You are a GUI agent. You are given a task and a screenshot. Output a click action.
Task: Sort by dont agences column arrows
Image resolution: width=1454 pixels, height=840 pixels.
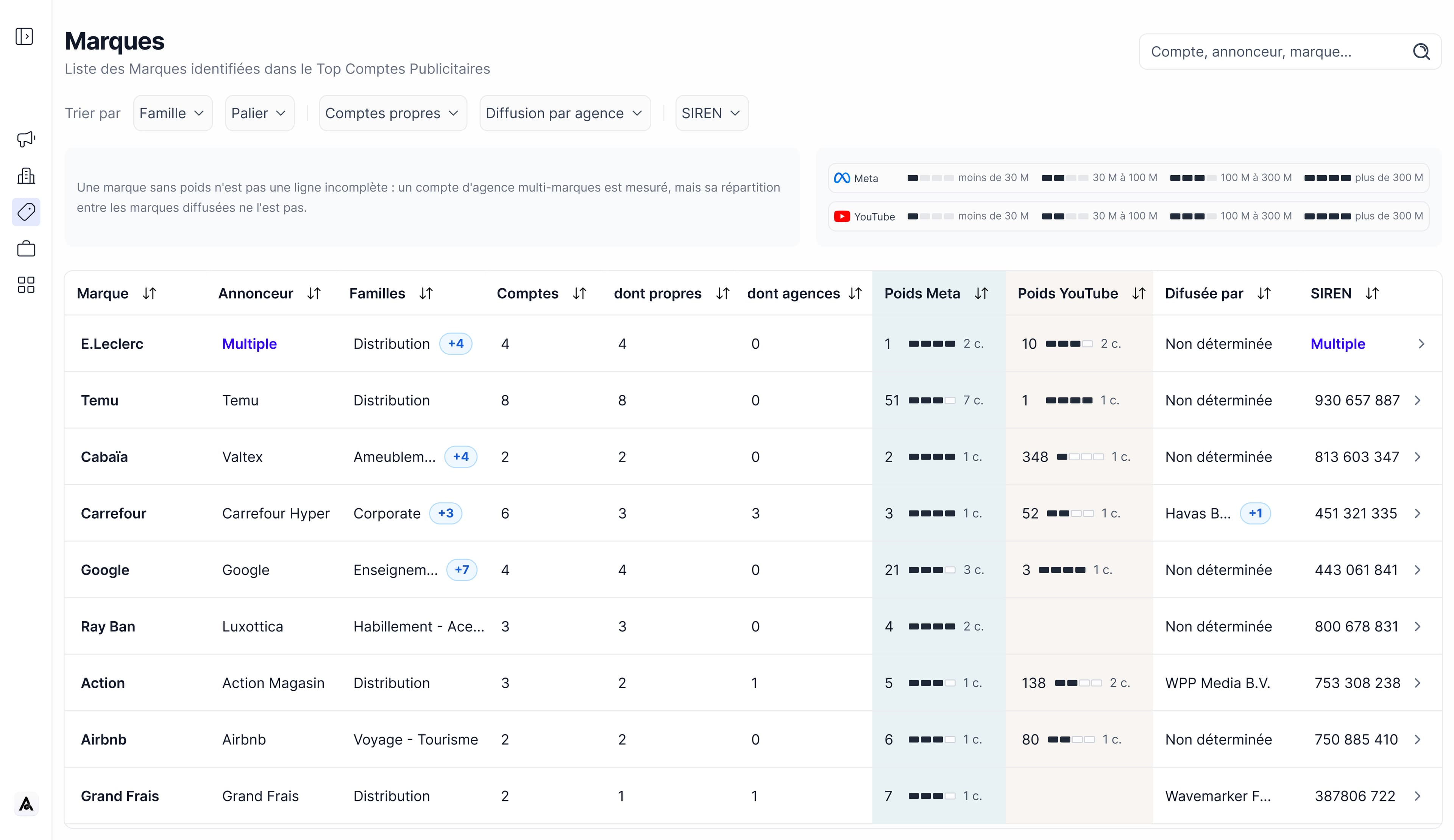click(855, 294)
